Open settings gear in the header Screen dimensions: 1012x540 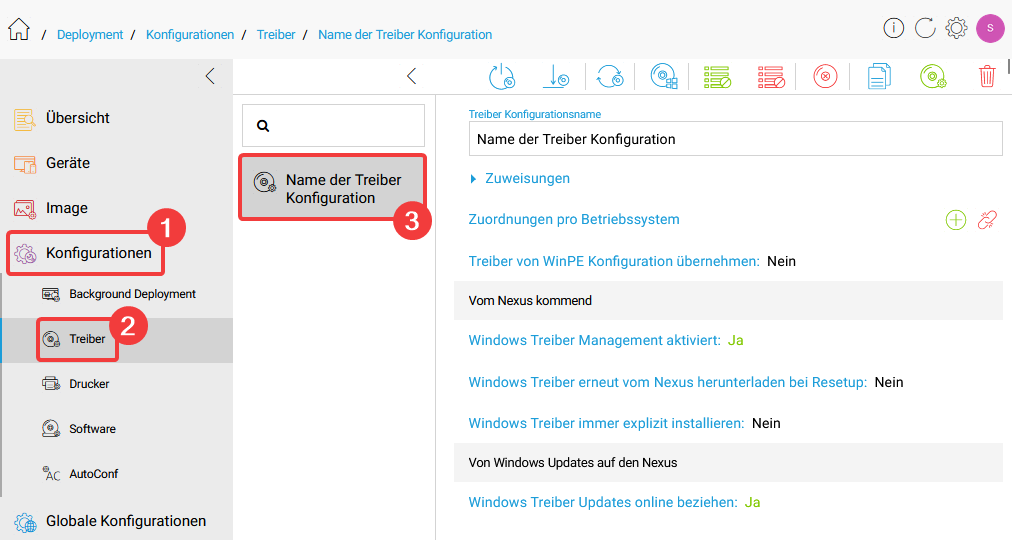point(956,28)
